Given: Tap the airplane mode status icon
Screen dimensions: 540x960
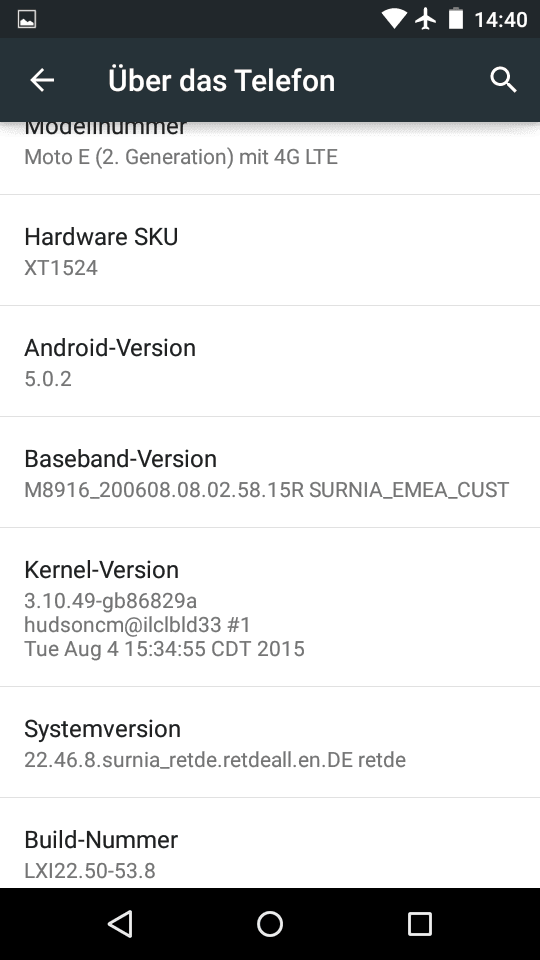Looking at the screenshot, I should tap(425, 19).
